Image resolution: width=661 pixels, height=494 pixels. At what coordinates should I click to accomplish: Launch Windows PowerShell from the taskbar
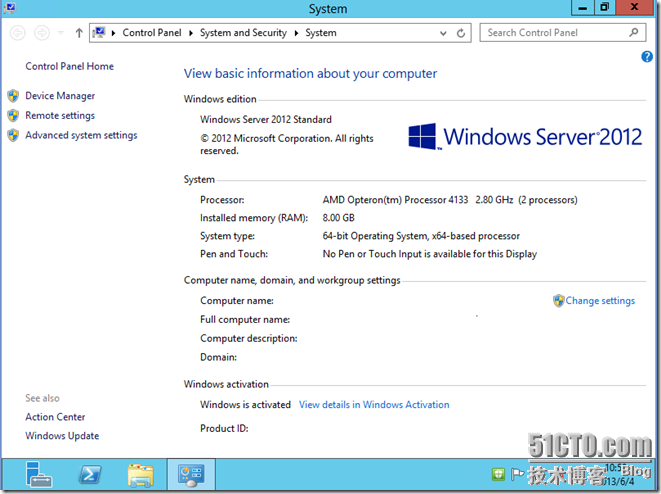click(x=90, y=475)
